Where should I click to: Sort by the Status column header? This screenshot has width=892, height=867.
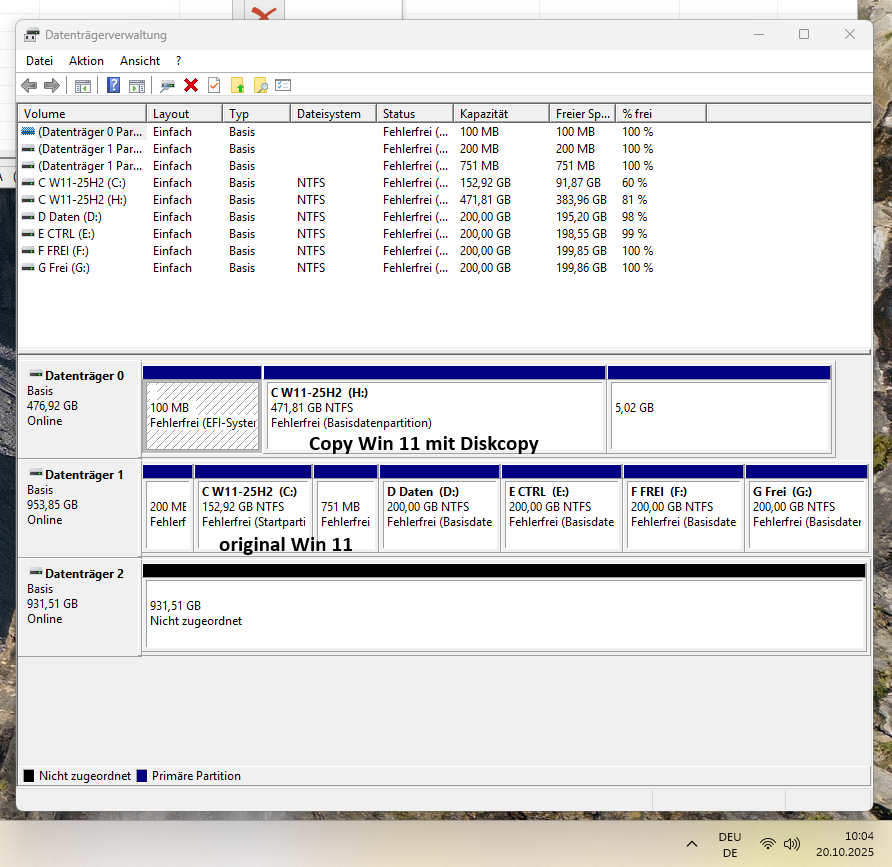click(415, 114)
